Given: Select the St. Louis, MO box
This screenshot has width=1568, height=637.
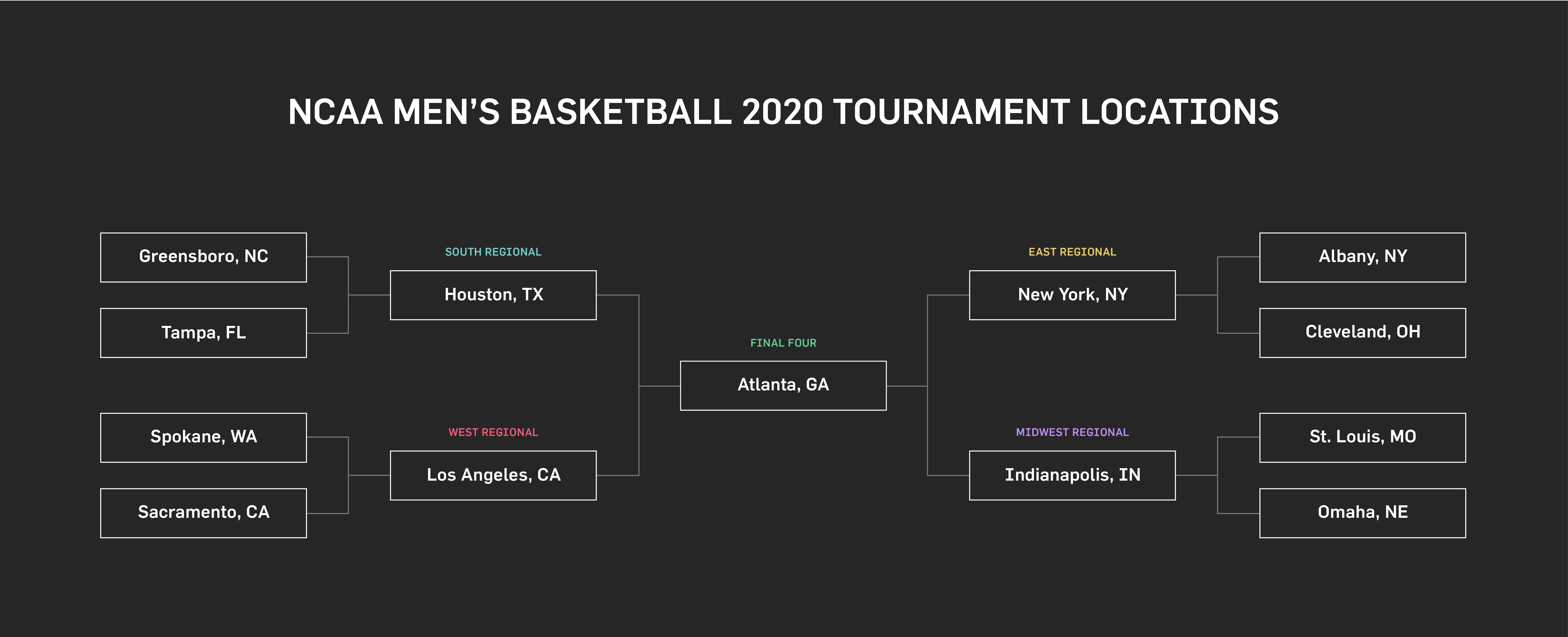Looking at the screenshot, I should coord(1363,437).
